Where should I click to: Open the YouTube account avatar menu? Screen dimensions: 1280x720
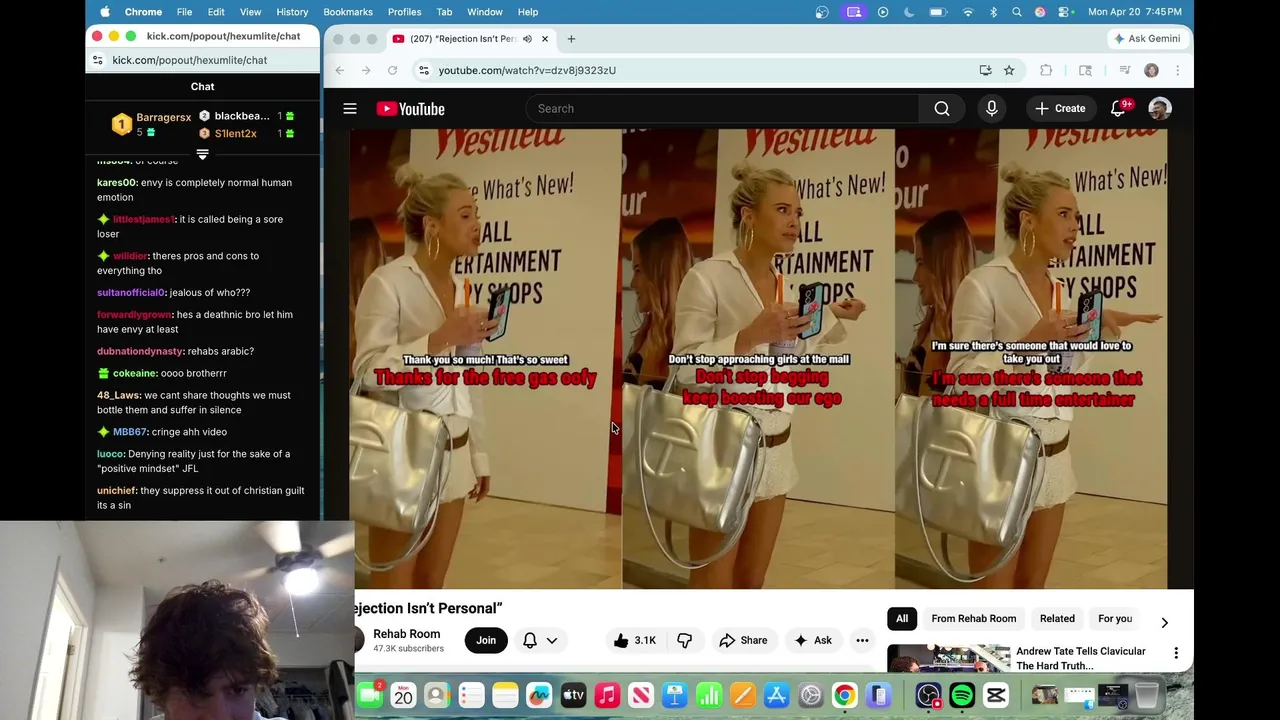[x=1160, y=109]
